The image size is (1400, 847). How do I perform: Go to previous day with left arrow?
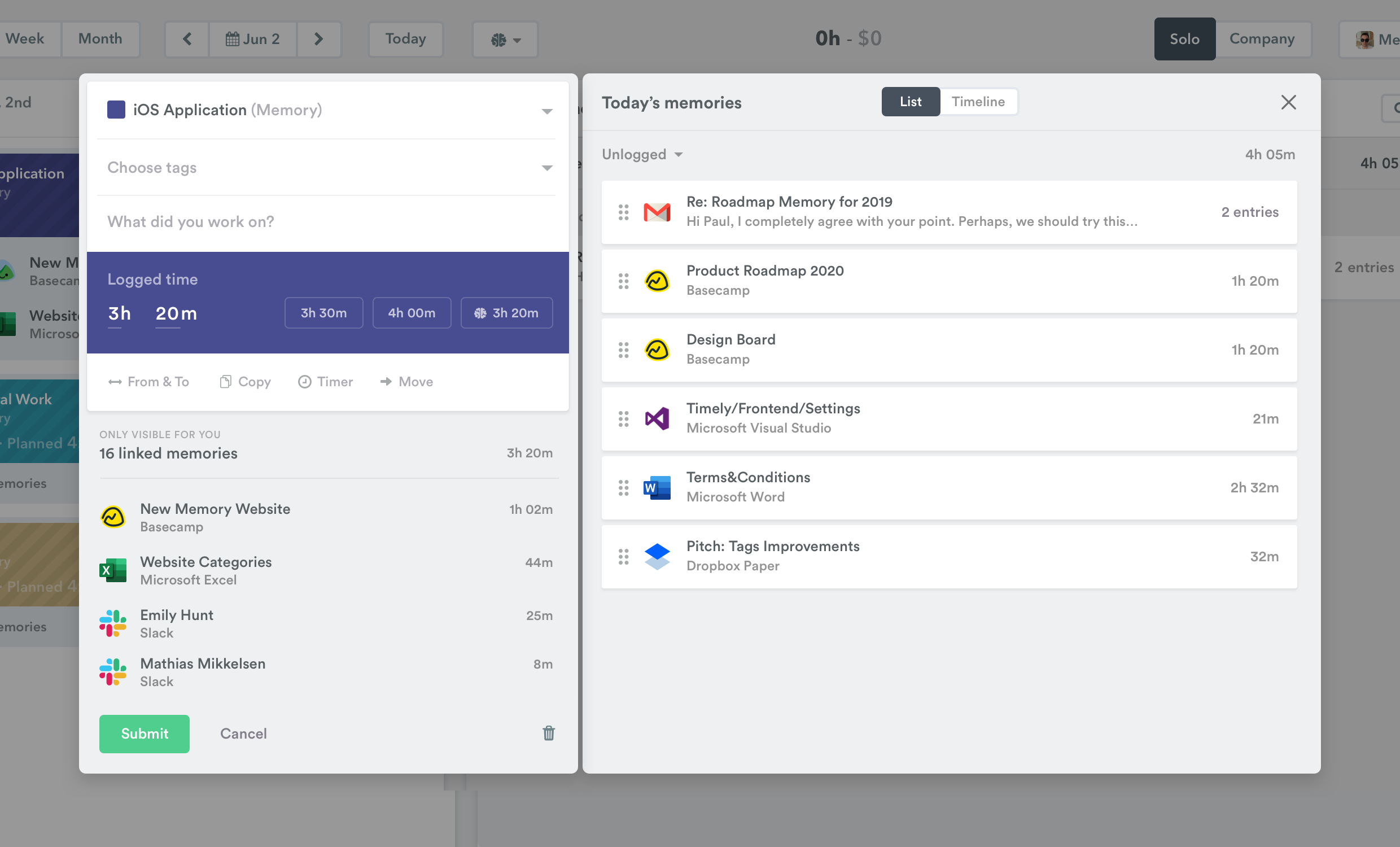click(x=187, y=39)
